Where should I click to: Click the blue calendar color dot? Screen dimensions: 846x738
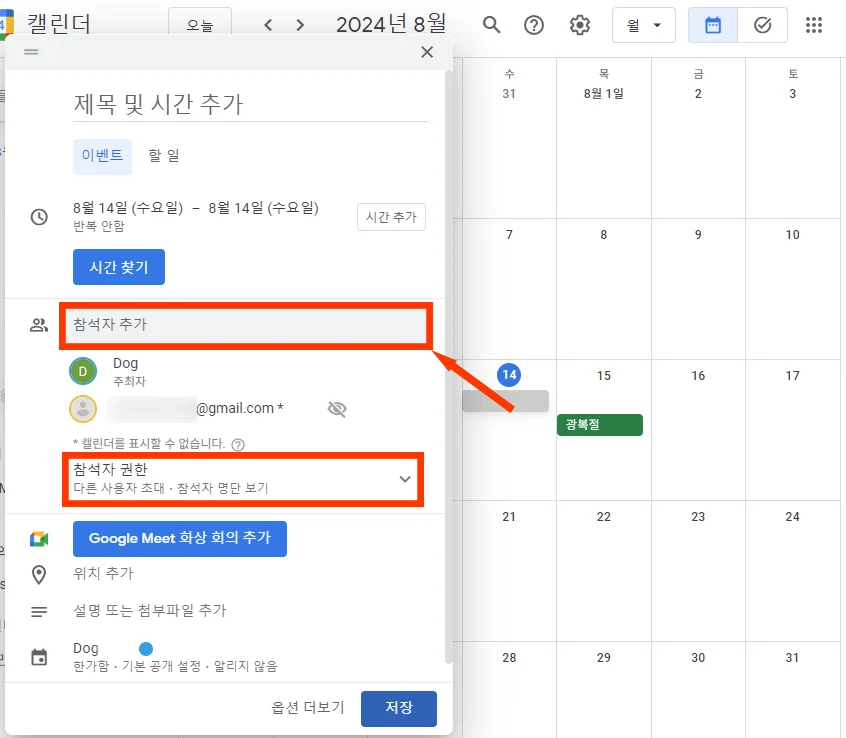coord(146,648)
